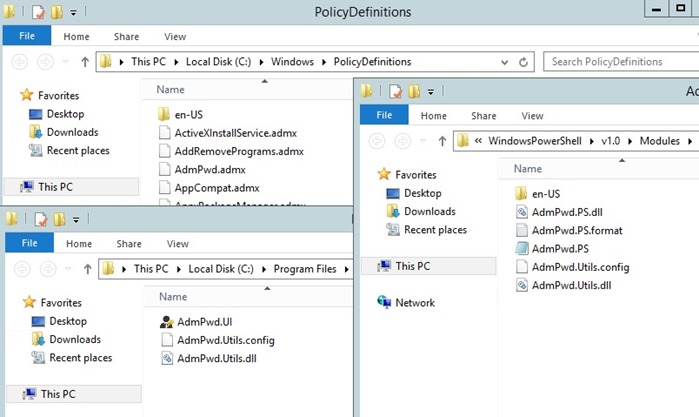The height and width of the screenshot is (417, 699).
Task: Select 'Local Disk (C:)' breadcrumb in PolicyDefinitions address bar
Action: tap(218, 62)
